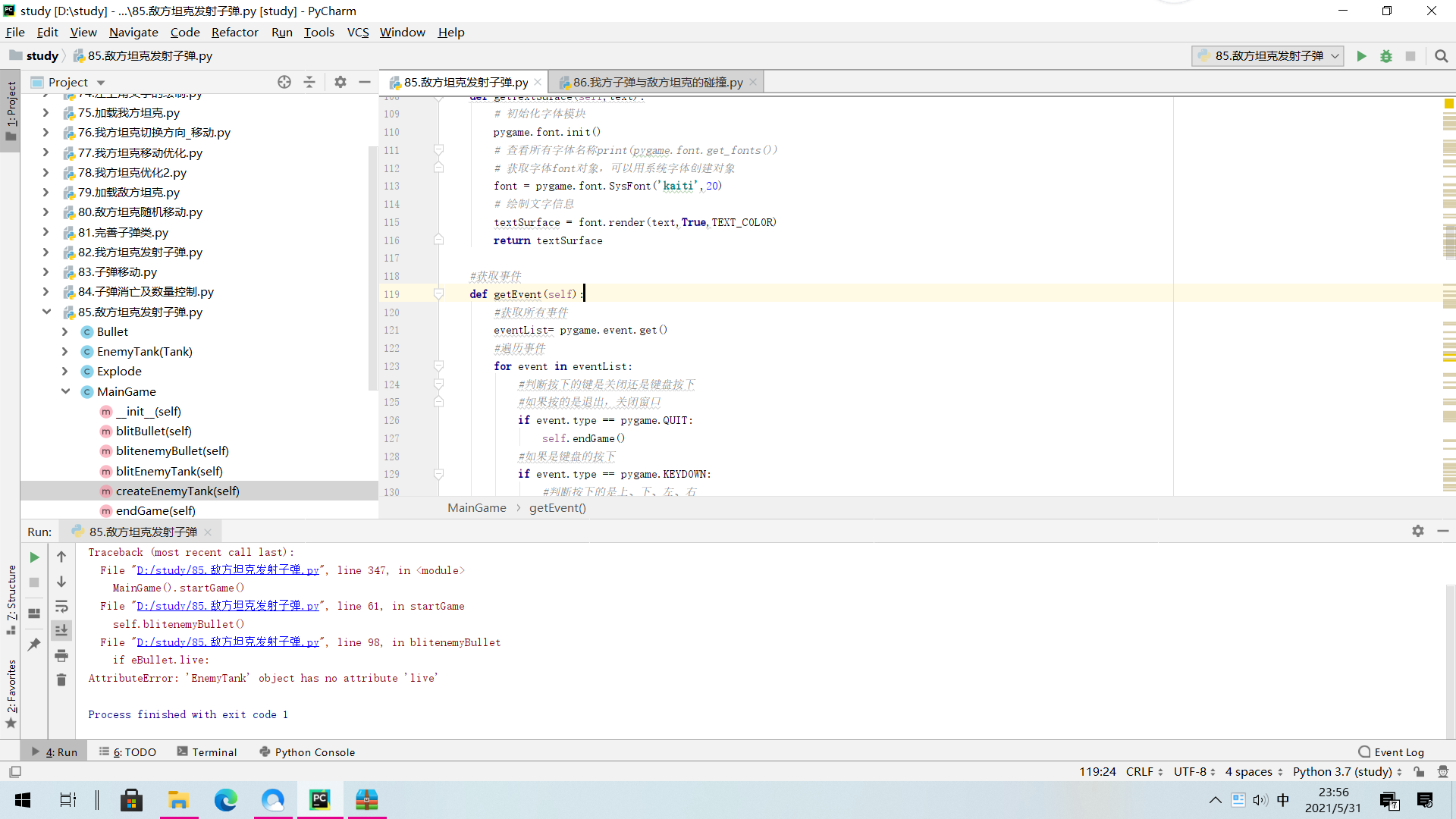Open the 6: TODO tool tab

[127, 752]
